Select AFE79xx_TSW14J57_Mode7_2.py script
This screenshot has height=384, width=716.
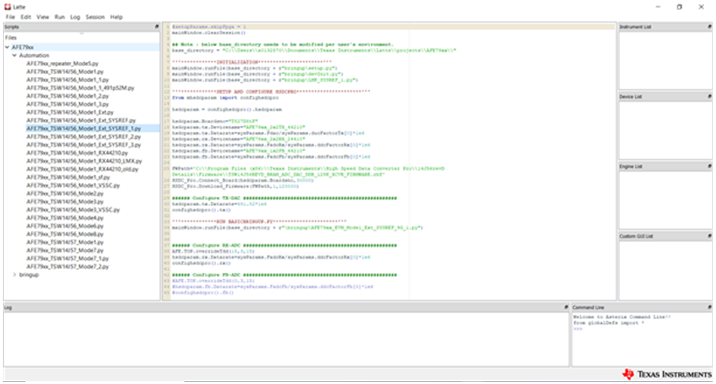click(67, 267)
